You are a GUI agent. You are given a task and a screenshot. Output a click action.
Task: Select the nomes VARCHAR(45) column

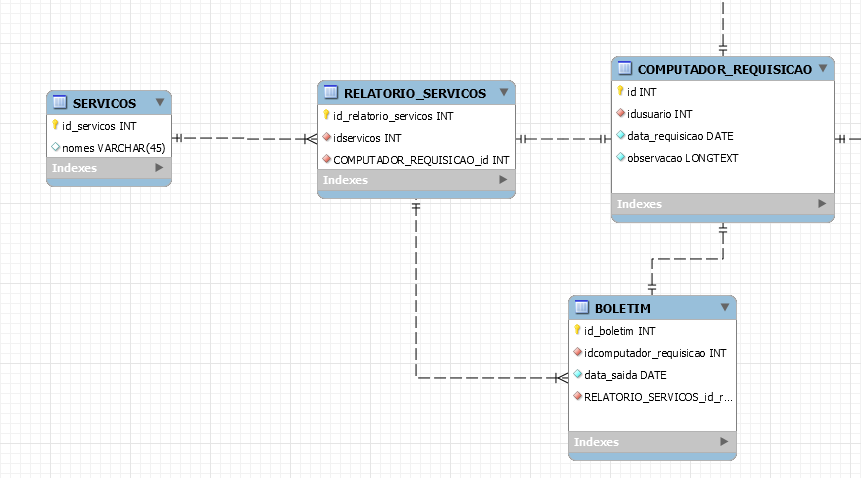(109, 148)
